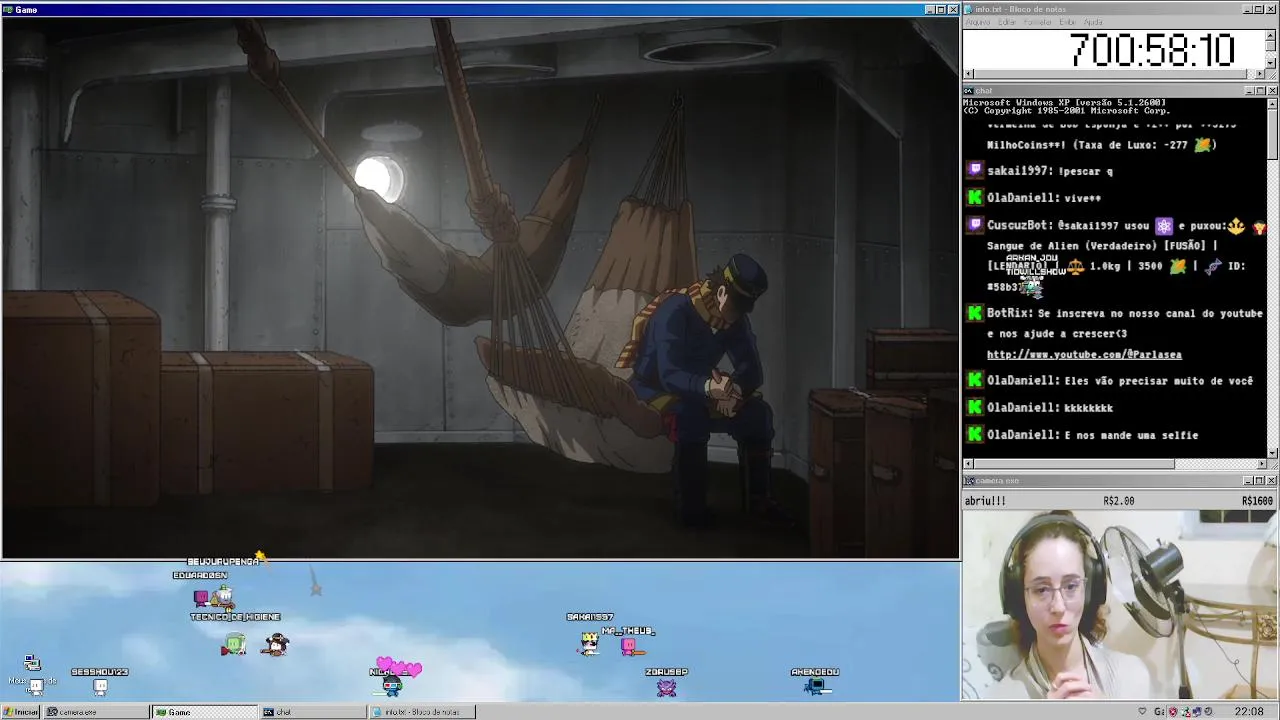
Task: Click the SESSHOU123 avatar
Action: pyautogui.click(x=100, y=686)
